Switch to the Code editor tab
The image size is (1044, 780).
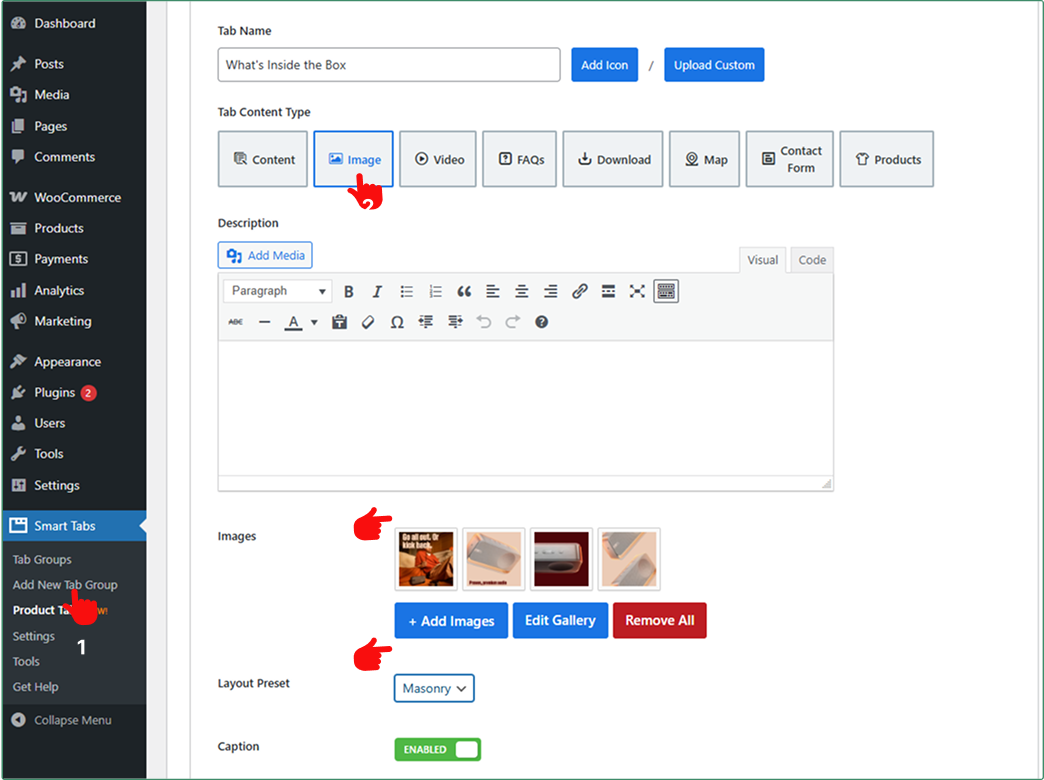tap(812, 260)
